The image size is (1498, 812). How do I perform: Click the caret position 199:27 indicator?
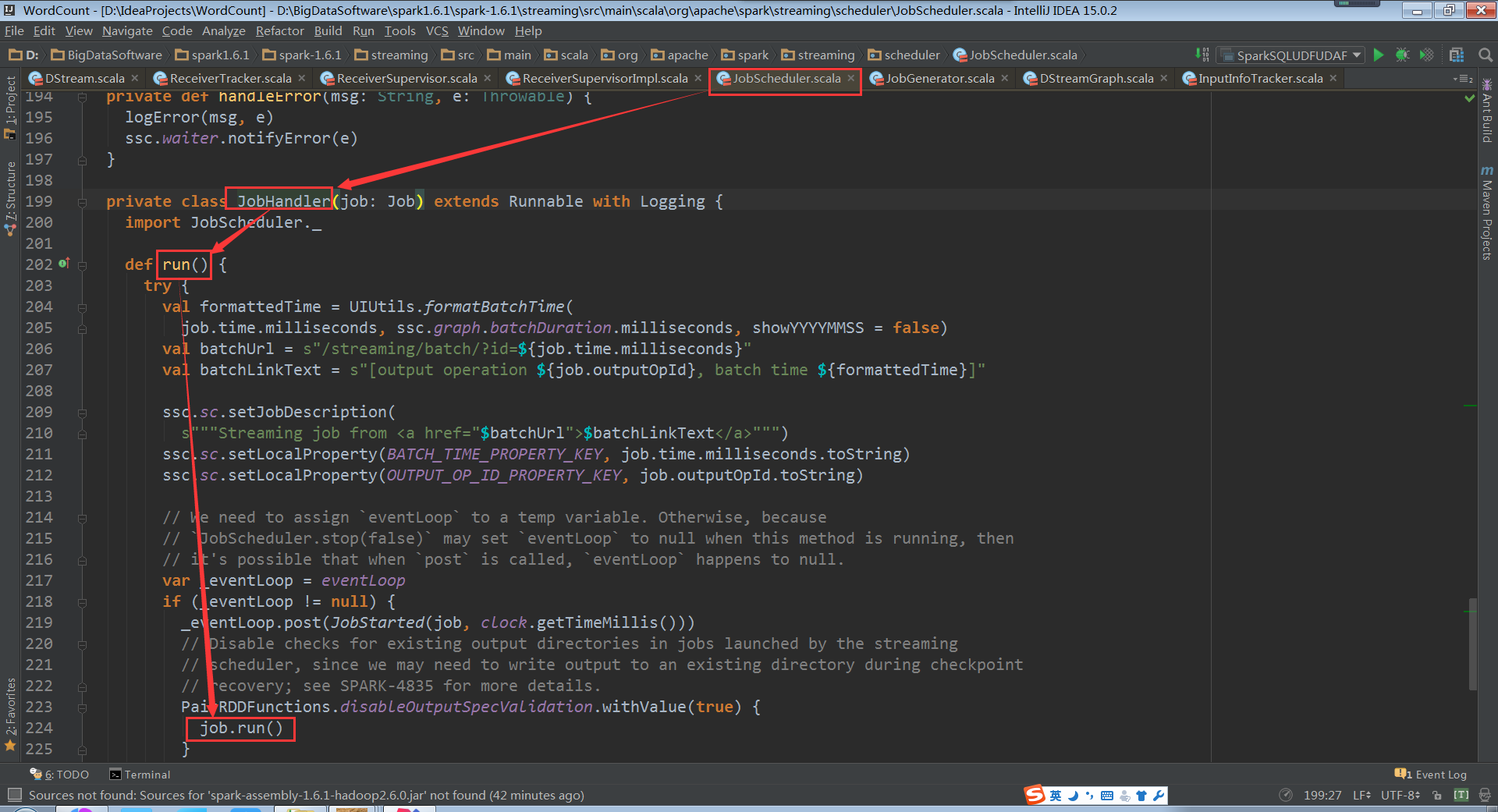(x=1322, y=795)
